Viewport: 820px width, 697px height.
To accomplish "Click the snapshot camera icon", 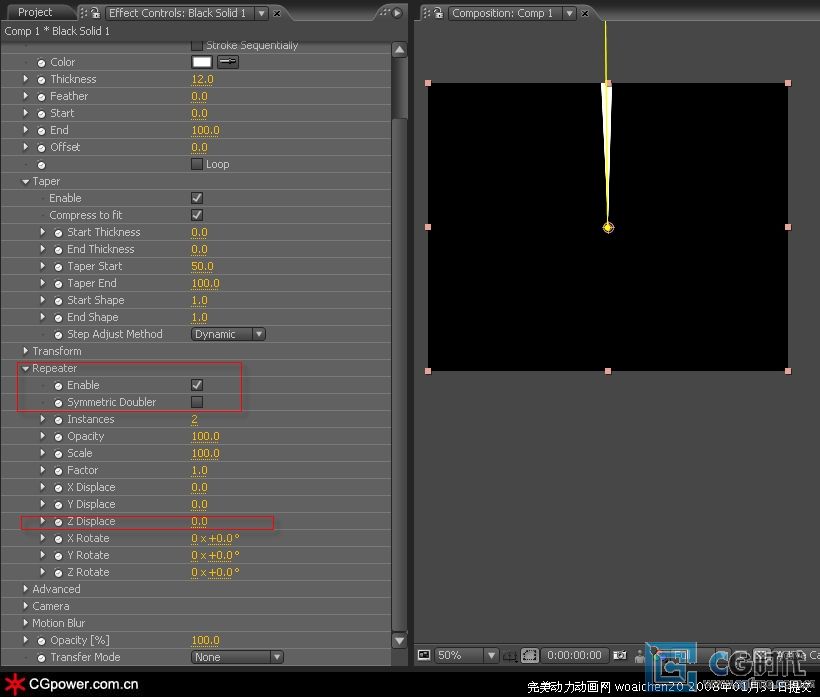I will (x=620, y=655).
